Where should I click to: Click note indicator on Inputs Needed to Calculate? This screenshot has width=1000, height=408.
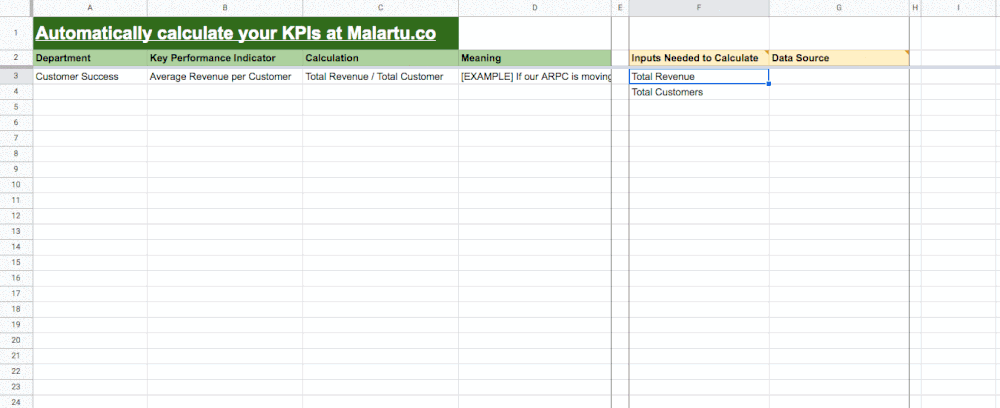(767, 52)
